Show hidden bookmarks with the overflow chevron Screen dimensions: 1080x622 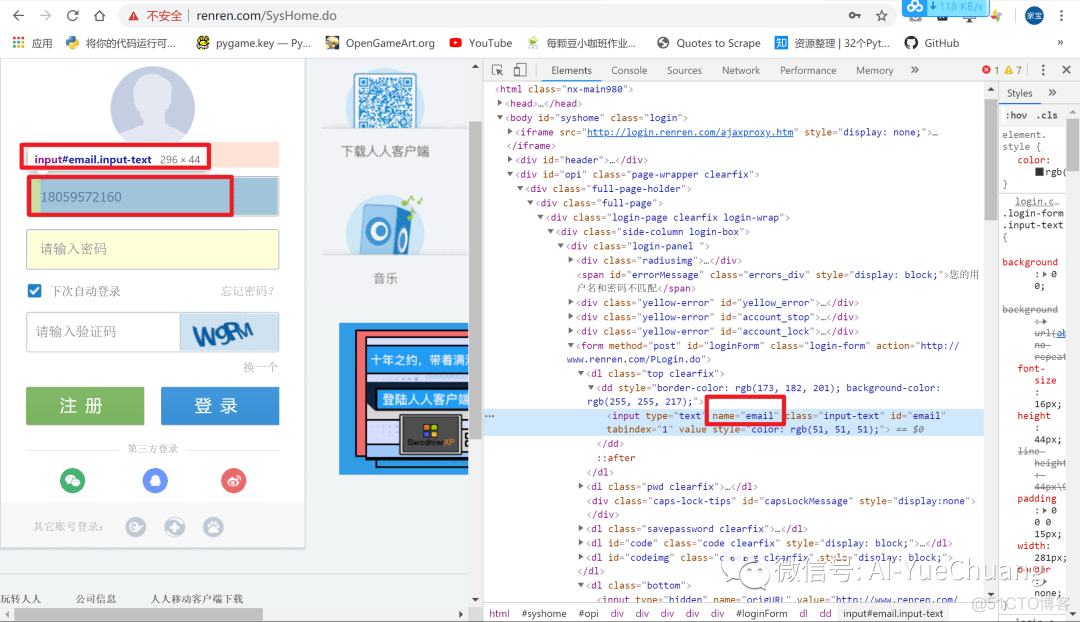(1060, 43)
